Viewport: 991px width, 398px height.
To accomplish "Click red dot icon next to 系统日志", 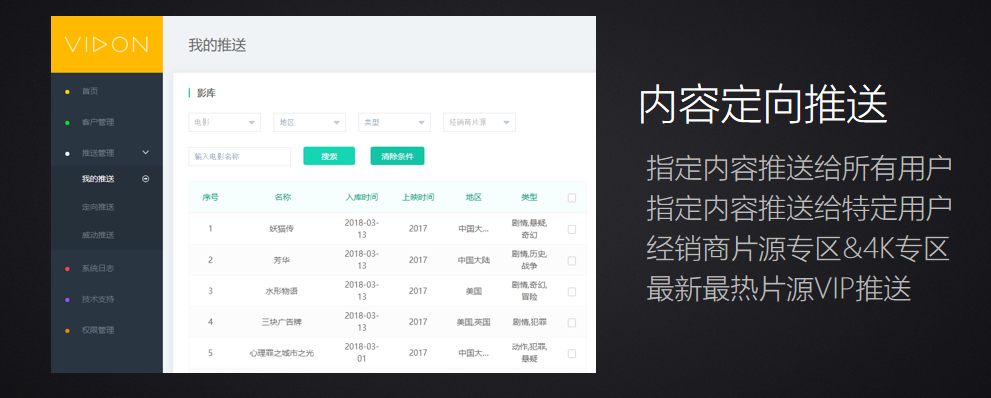I will pyautogui.click(x=68, y=269).
